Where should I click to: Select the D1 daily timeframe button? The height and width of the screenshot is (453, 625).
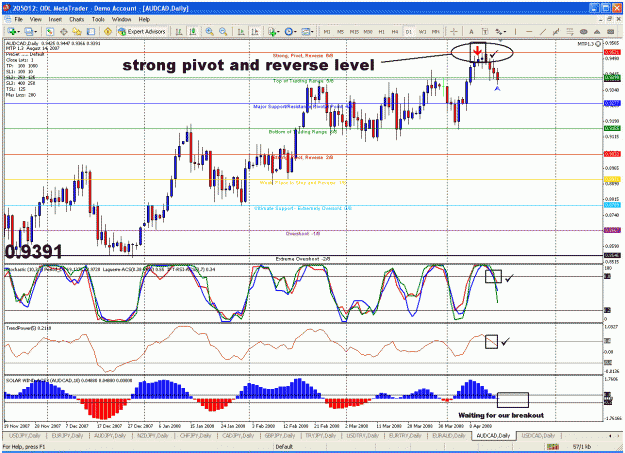pyautogui.click(x=409, y=32)
